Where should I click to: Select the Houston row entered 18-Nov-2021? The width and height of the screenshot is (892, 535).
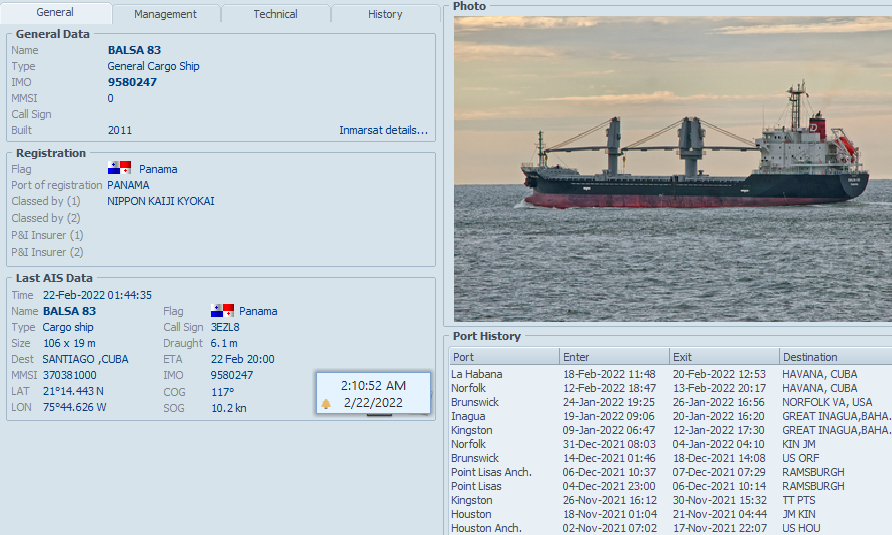pyautogui.click(x=671, y=514)
